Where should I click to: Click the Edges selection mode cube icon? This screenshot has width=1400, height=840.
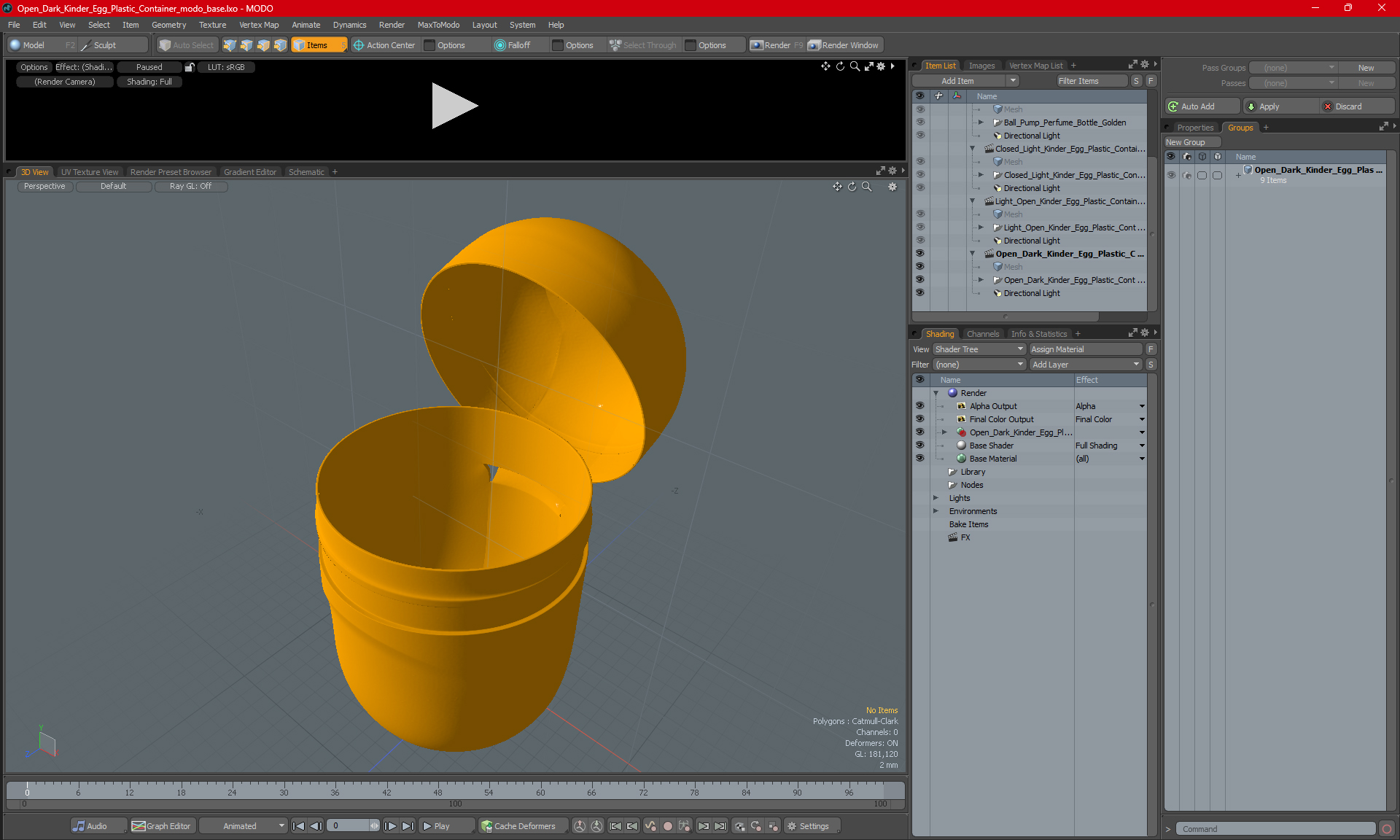(246, 45)
